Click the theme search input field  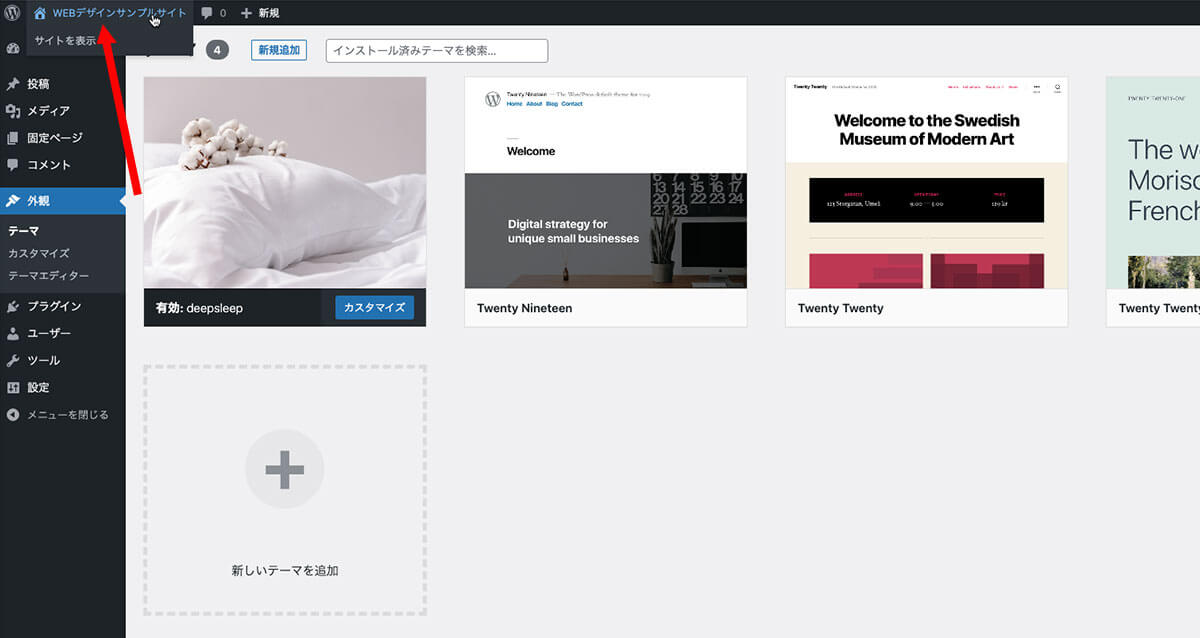436,50
